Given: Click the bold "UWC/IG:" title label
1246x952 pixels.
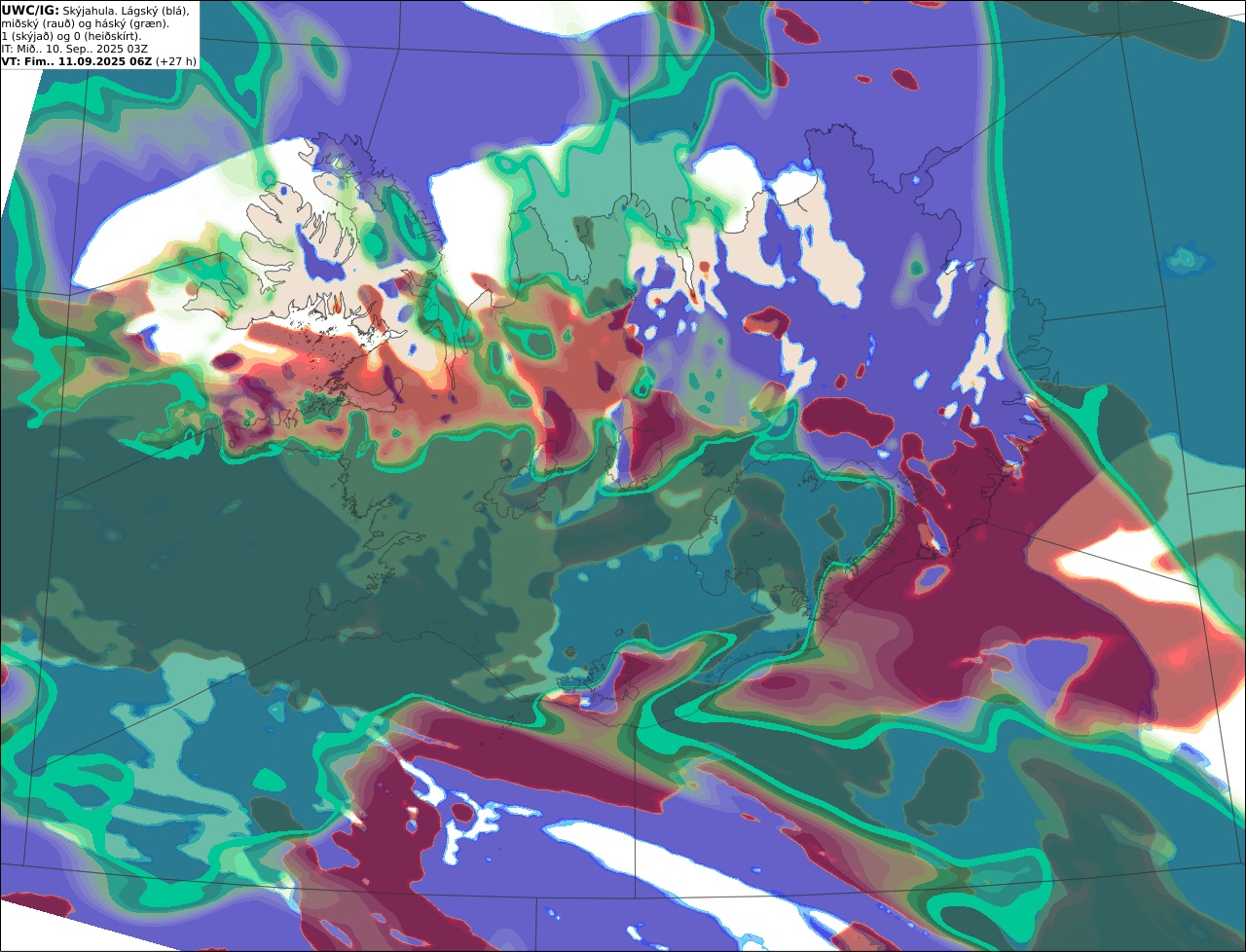Looking at the screenshot, I should [30, 11].
